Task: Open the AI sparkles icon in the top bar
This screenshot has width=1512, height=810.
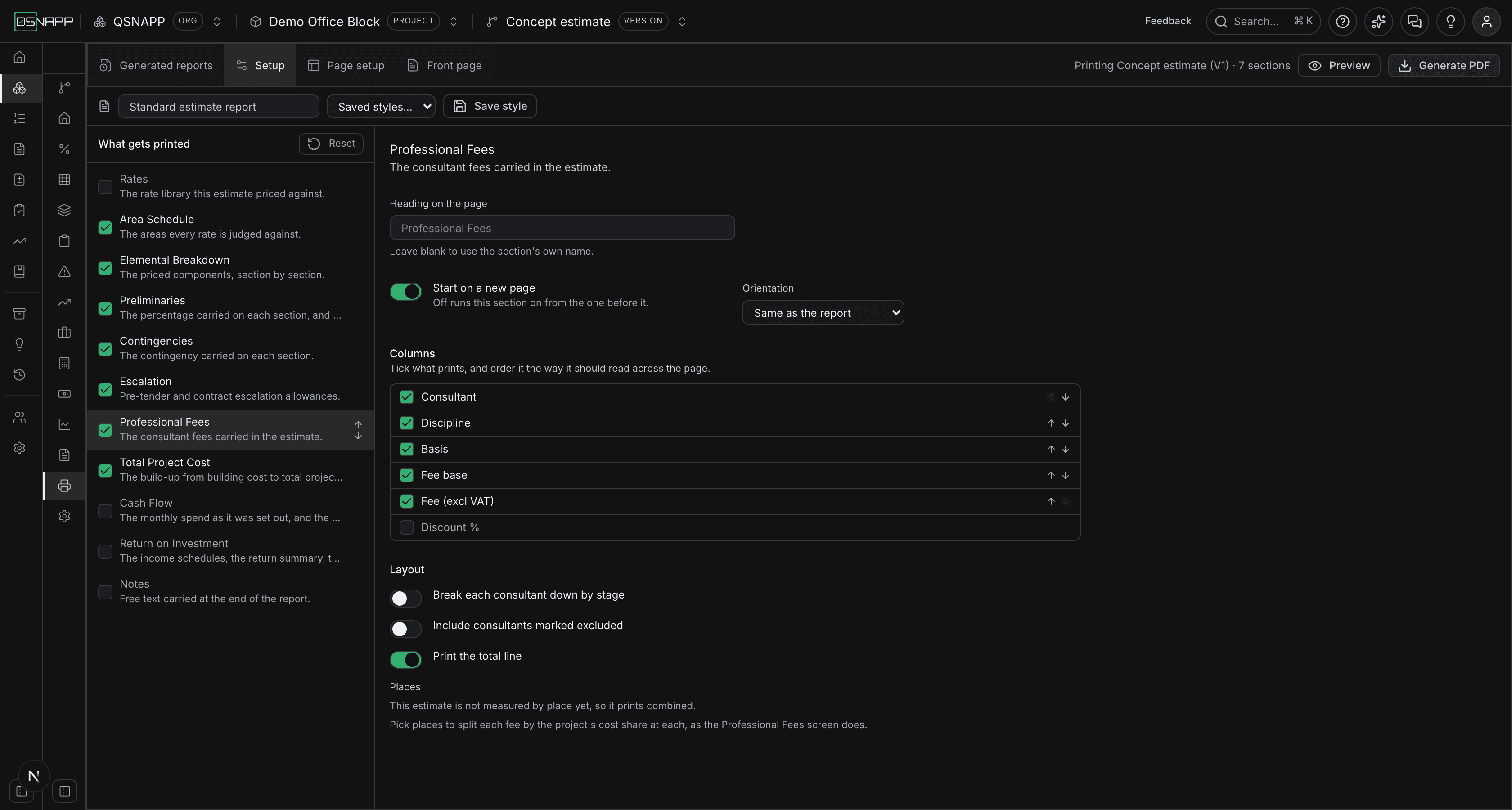Action: [x=1378, y=22]
